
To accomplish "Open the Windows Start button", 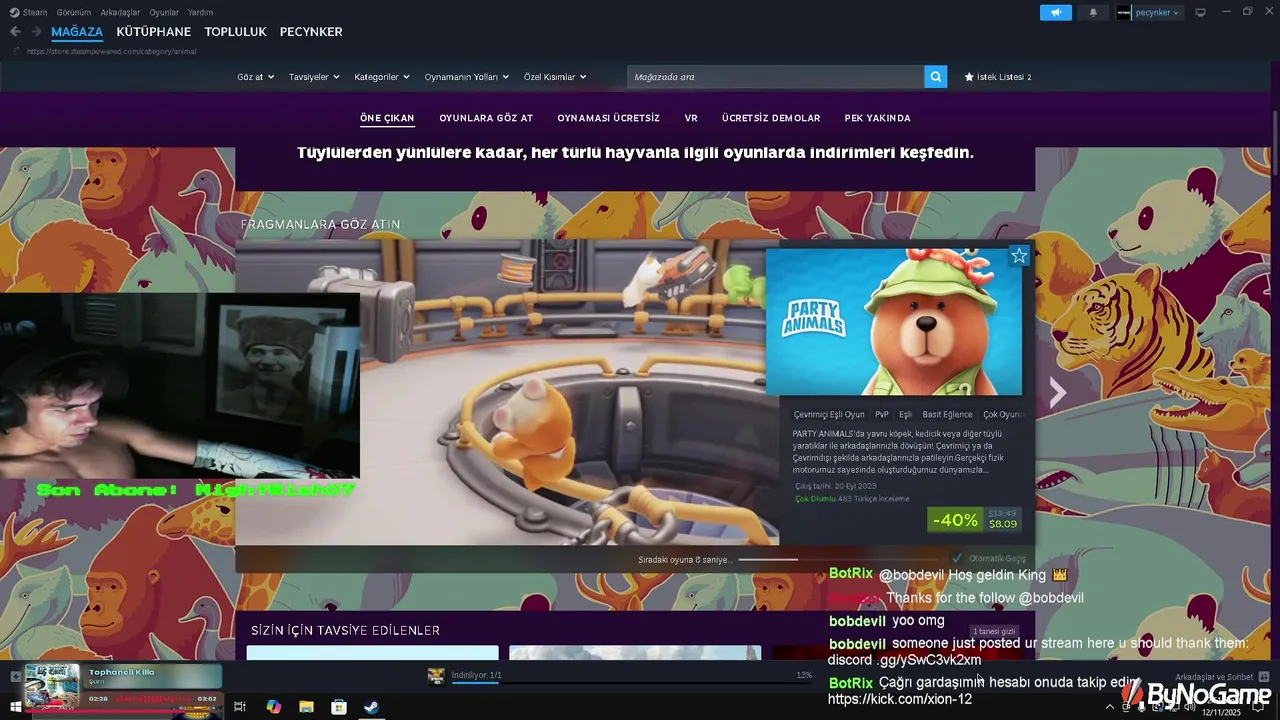I will pyautogui.click(x=16, y=707).
